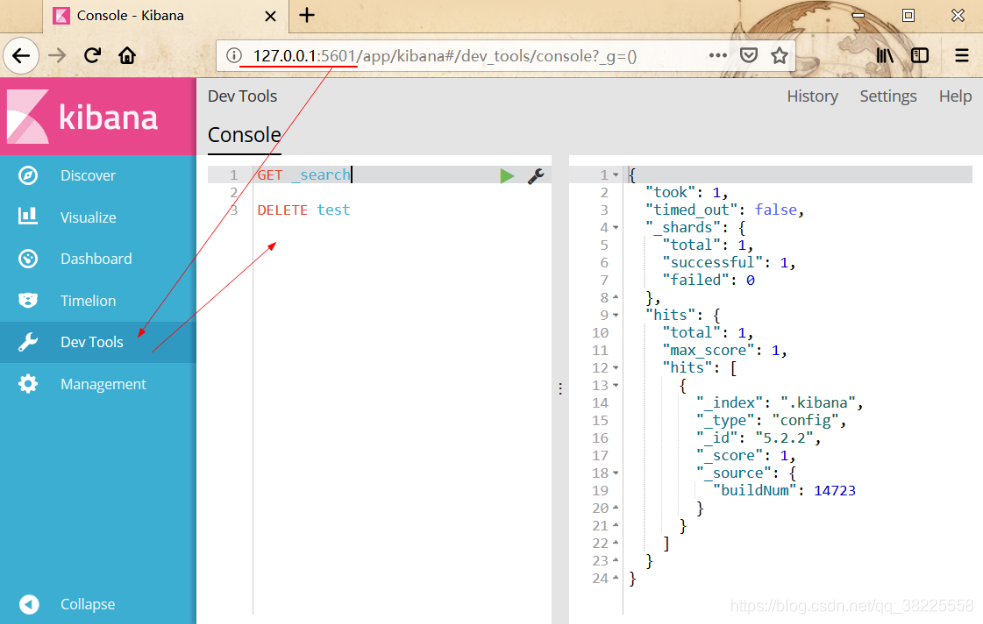Collapse the hits array at line 12
983x624 pixels.
(x=616, y=368)
